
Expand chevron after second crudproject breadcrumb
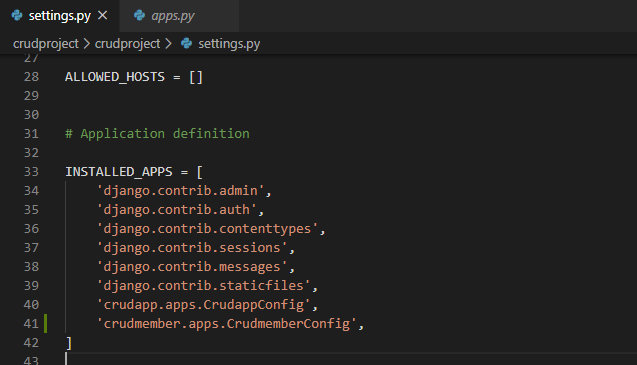tap(168, 43)
